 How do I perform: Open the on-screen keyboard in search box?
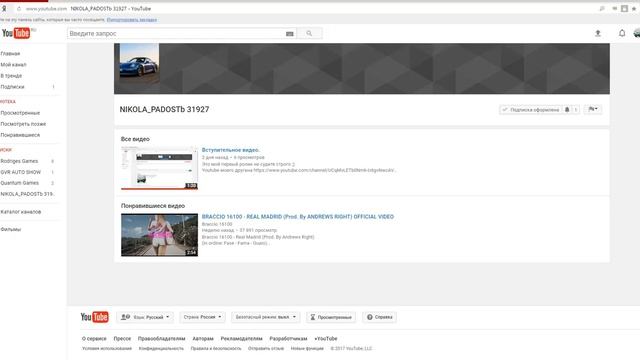290,34
